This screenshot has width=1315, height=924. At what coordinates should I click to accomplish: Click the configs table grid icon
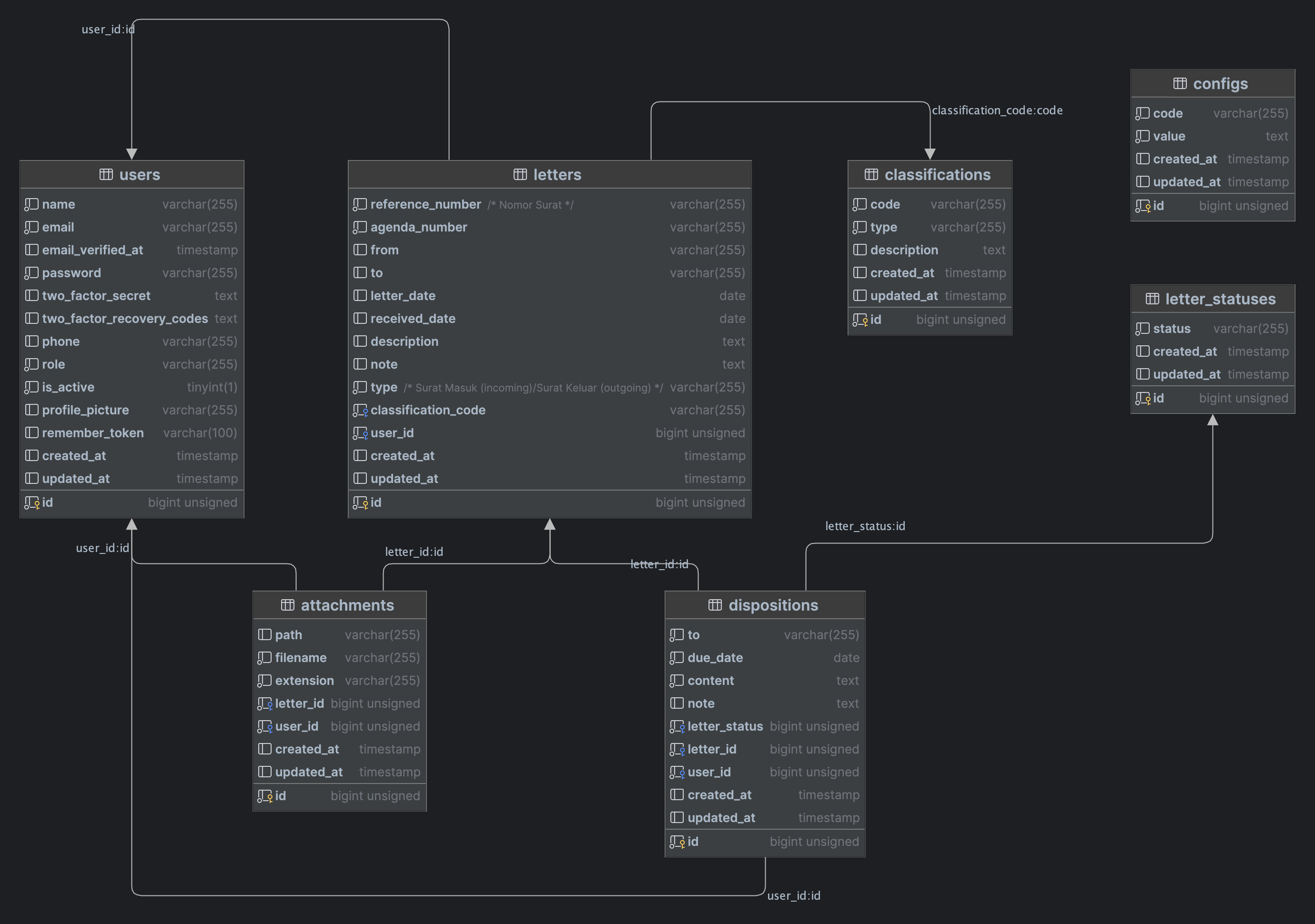pos(1180,83)
